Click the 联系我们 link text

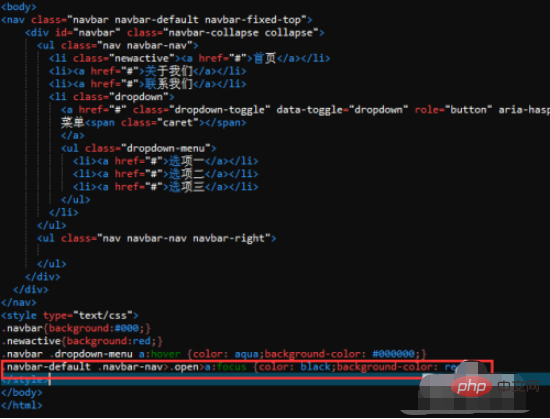coord(169,84)
